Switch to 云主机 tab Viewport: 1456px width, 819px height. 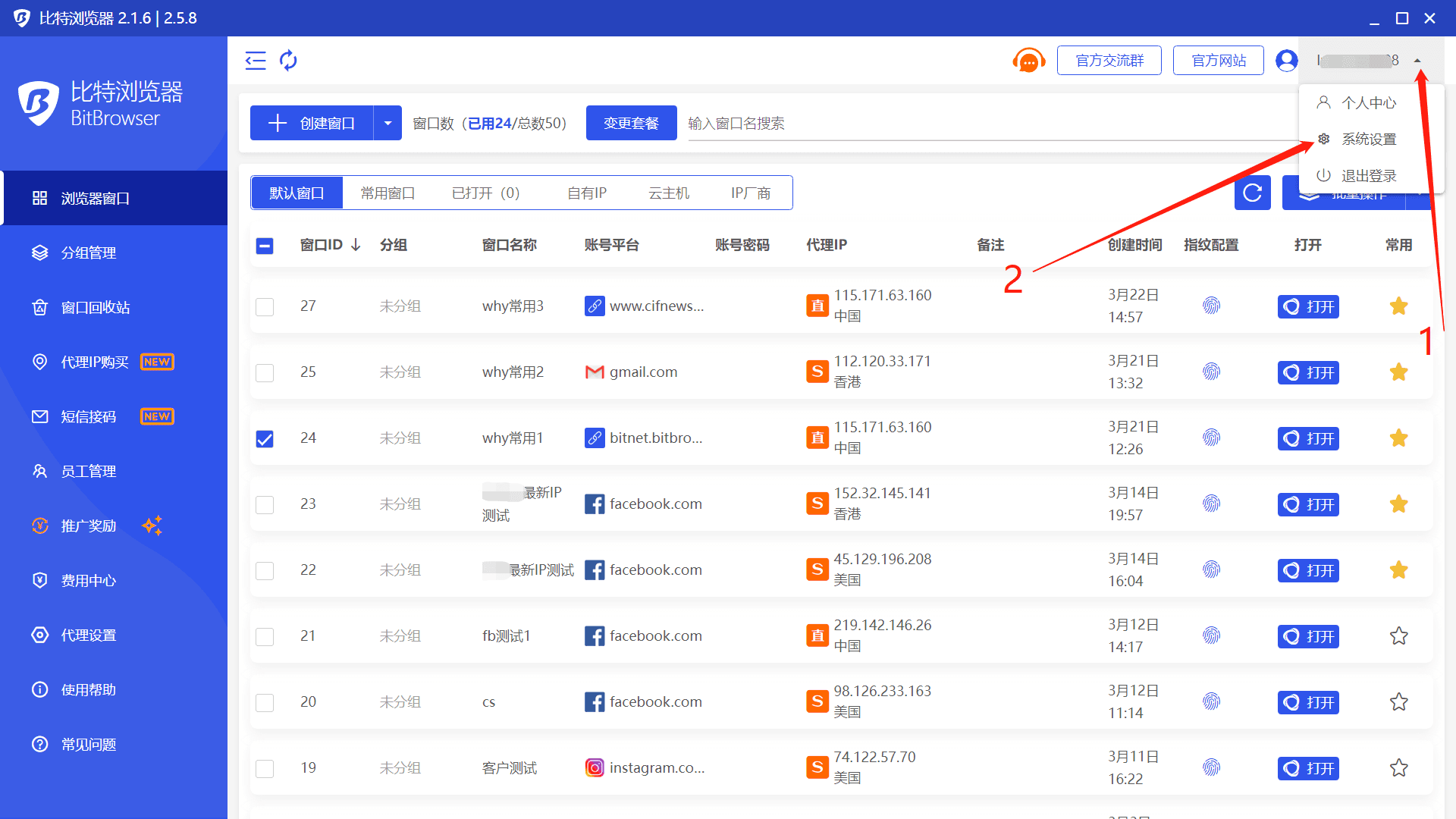pyautogui.click(x=669, y=193)
